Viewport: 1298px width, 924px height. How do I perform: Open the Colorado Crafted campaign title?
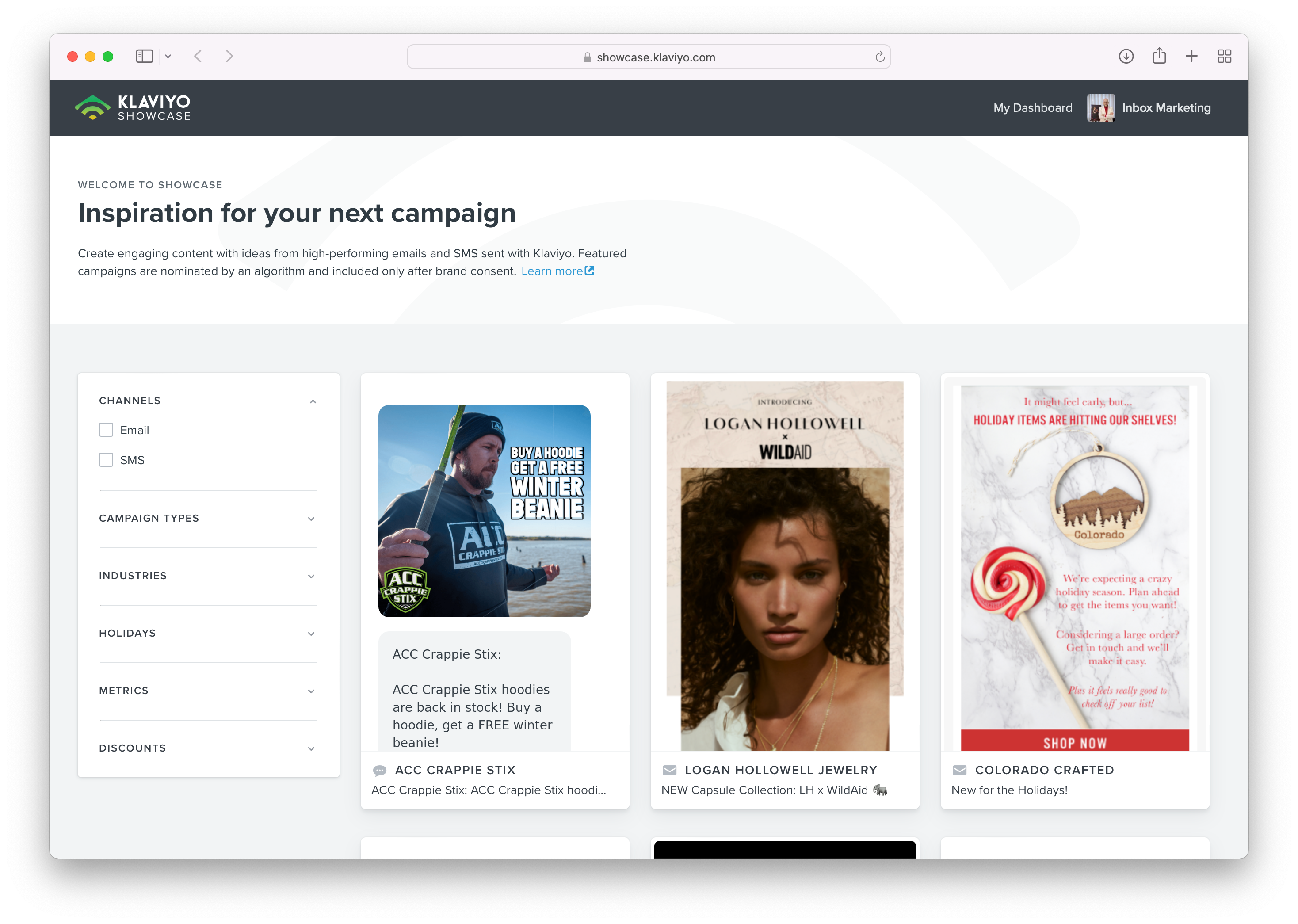pos(1044,770)
